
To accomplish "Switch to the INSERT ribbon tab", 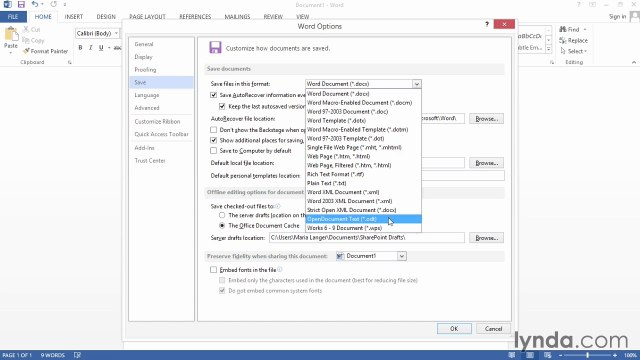I will pyautogui.click(x=73, y=17).
